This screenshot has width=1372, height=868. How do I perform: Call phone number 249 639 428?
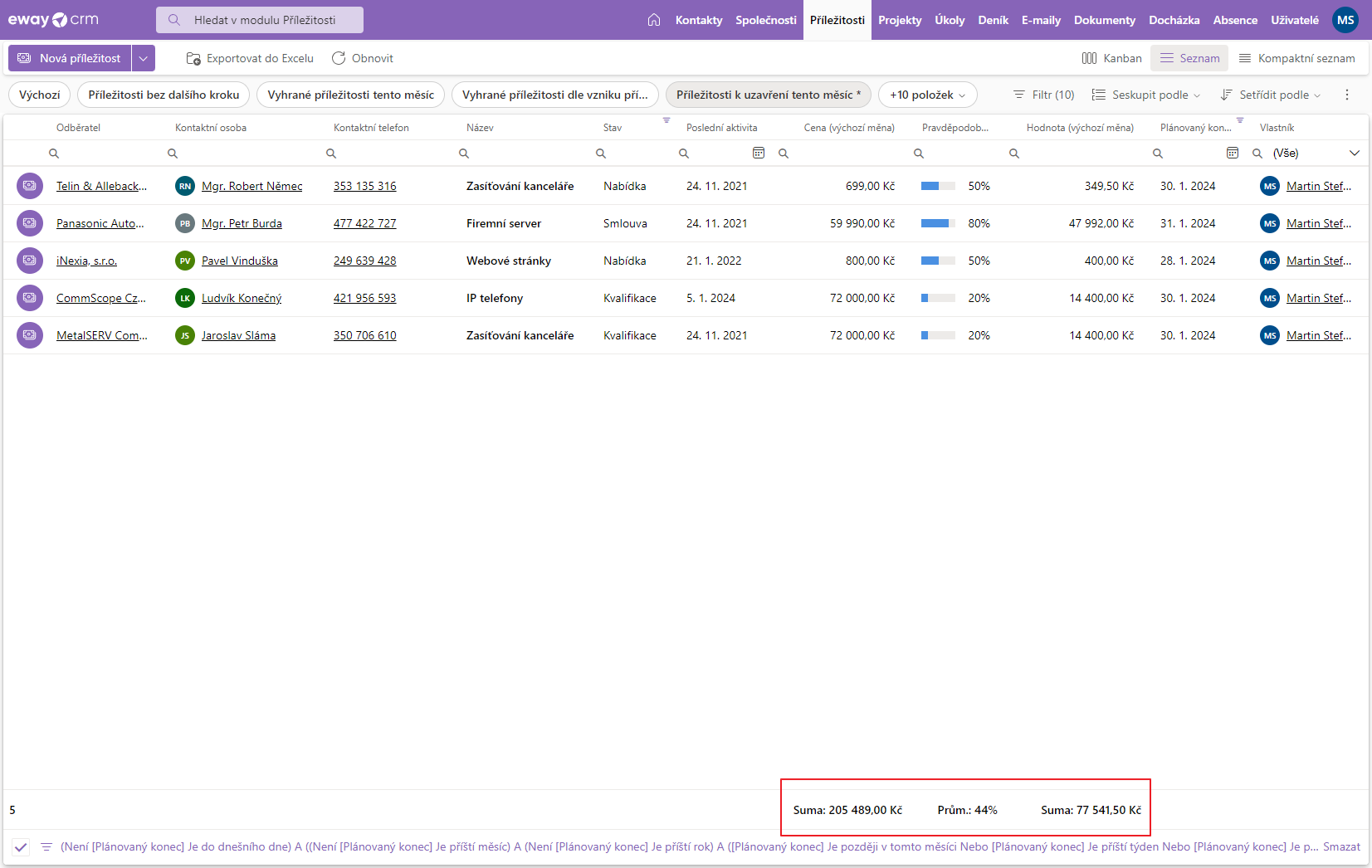[365, 261]
